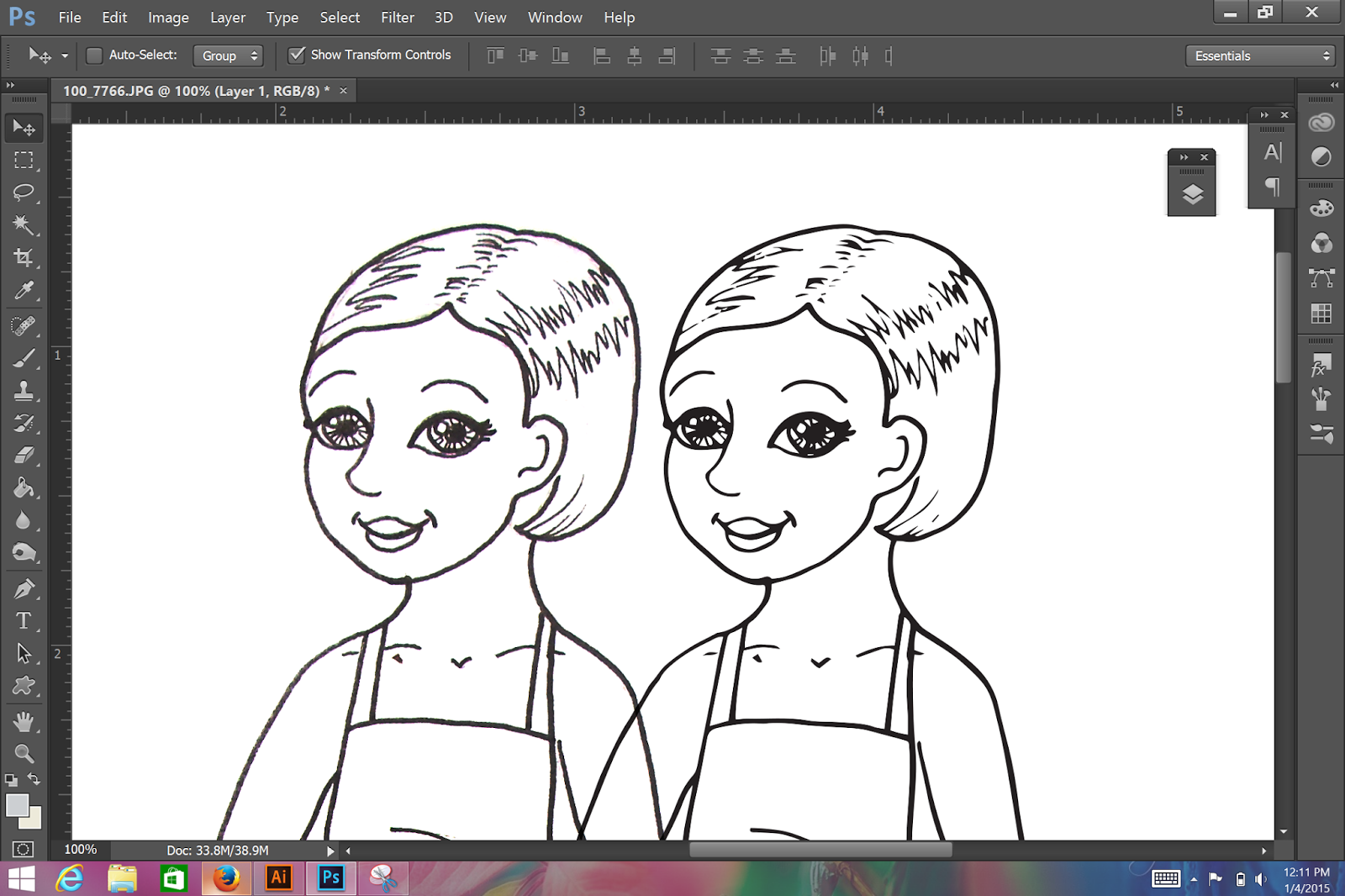Screen dimensions: 1345x896
Task: Expand the status bar info arrow
Action: point(330,851)
